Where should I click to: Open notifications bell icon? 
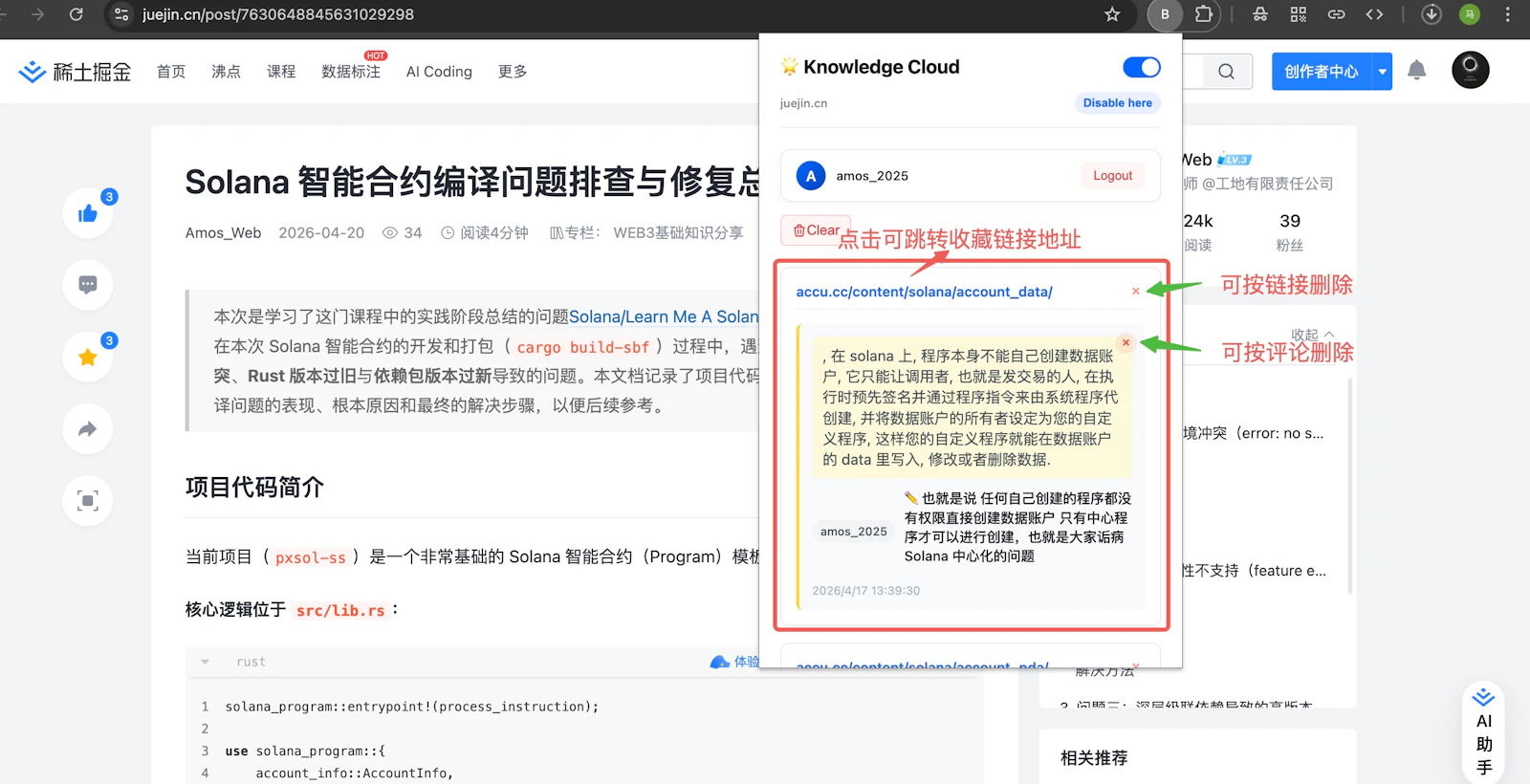coord(1416,71)
